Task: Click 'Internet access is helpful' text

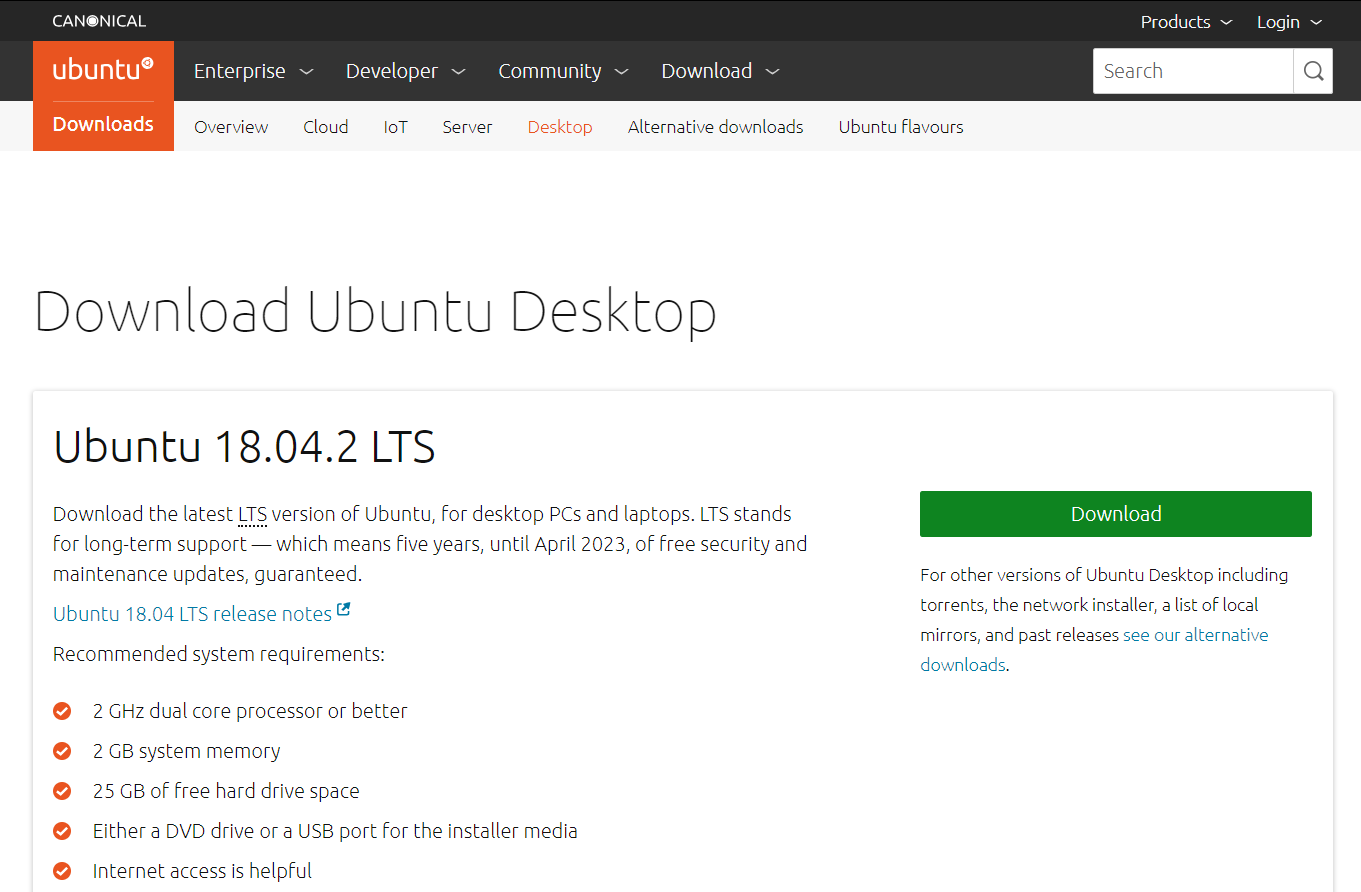Action: pos(202,871)
